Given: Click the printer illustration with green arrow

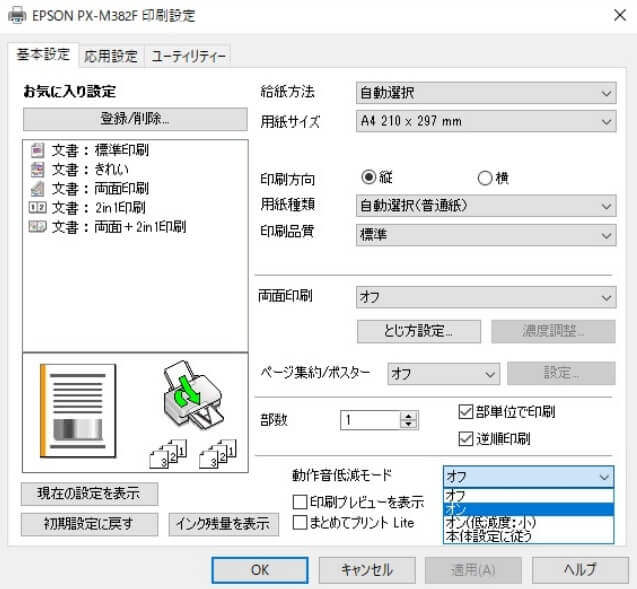Looking at the screenshot, I should [193, 395].
